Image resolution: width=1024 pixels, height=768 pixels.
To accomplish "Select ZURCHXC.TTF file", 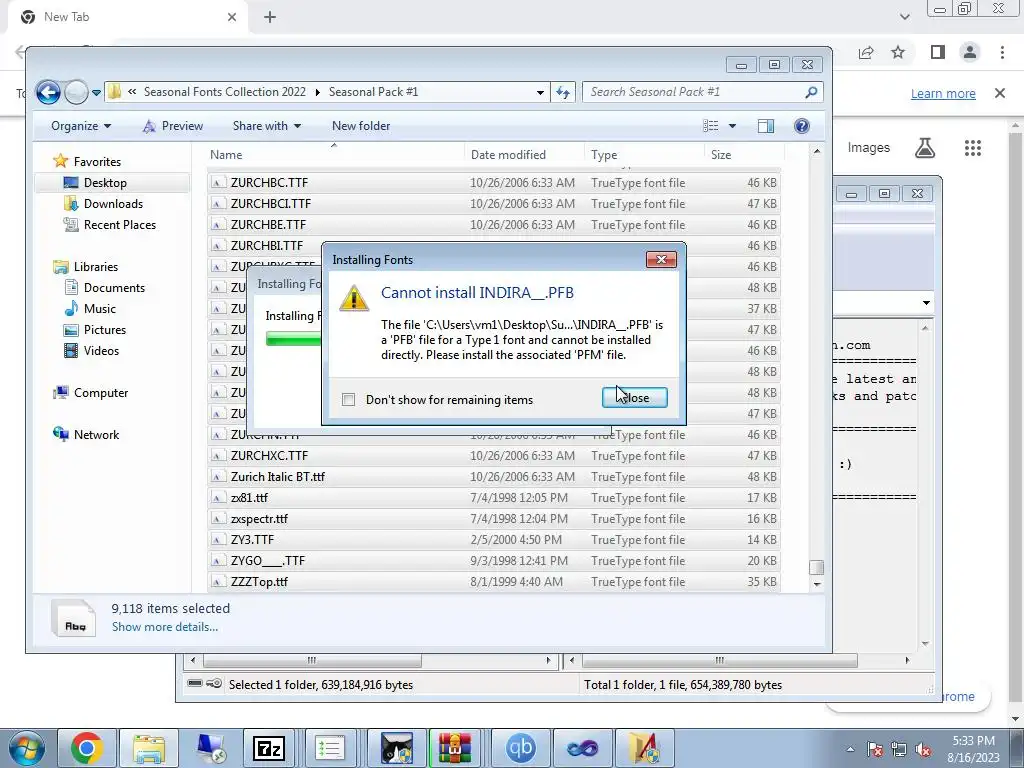I will click(x=494, y=456).
